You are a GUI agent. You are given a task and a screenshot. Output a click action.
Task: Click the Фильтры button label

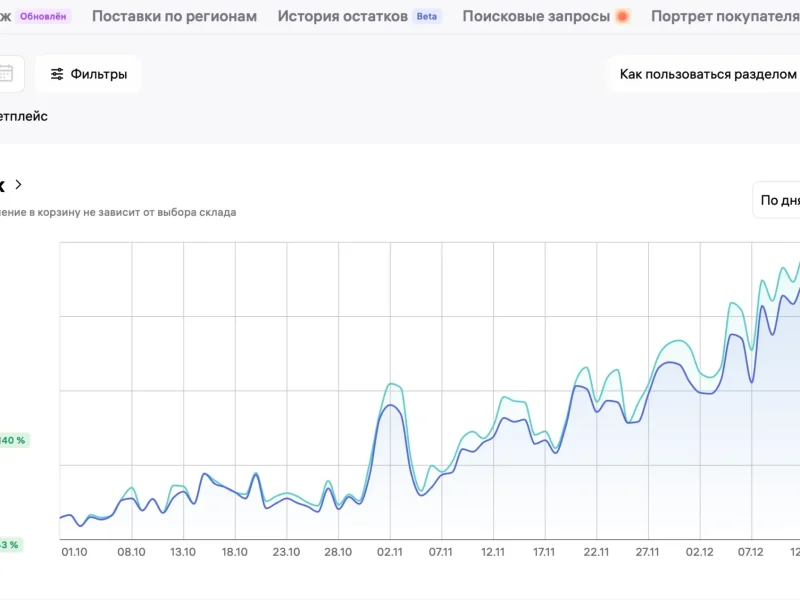pyautogui.click(x=98, y=74)
